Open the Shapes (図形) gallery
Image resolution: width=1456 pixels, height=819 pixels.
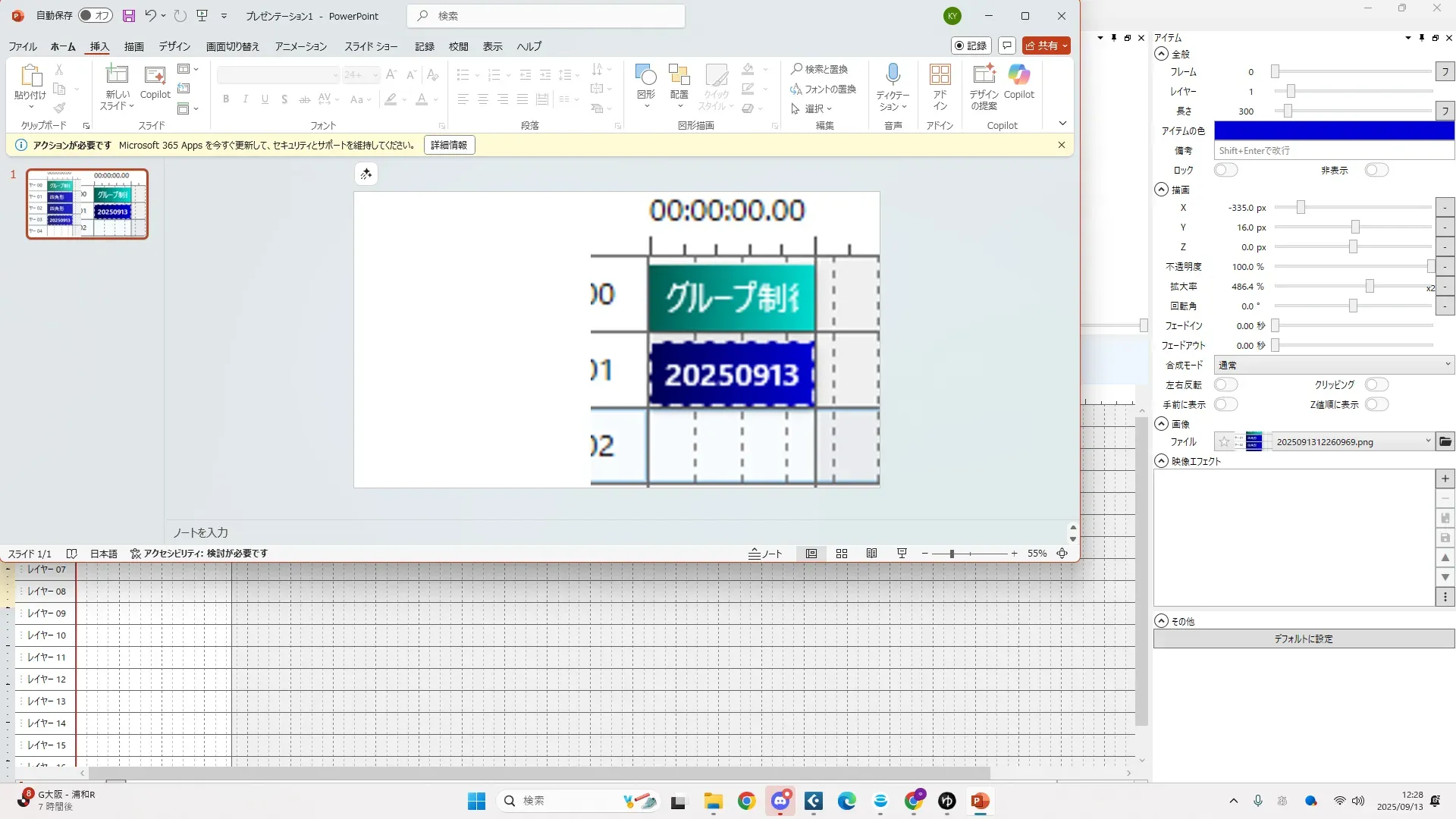point(645,75)
